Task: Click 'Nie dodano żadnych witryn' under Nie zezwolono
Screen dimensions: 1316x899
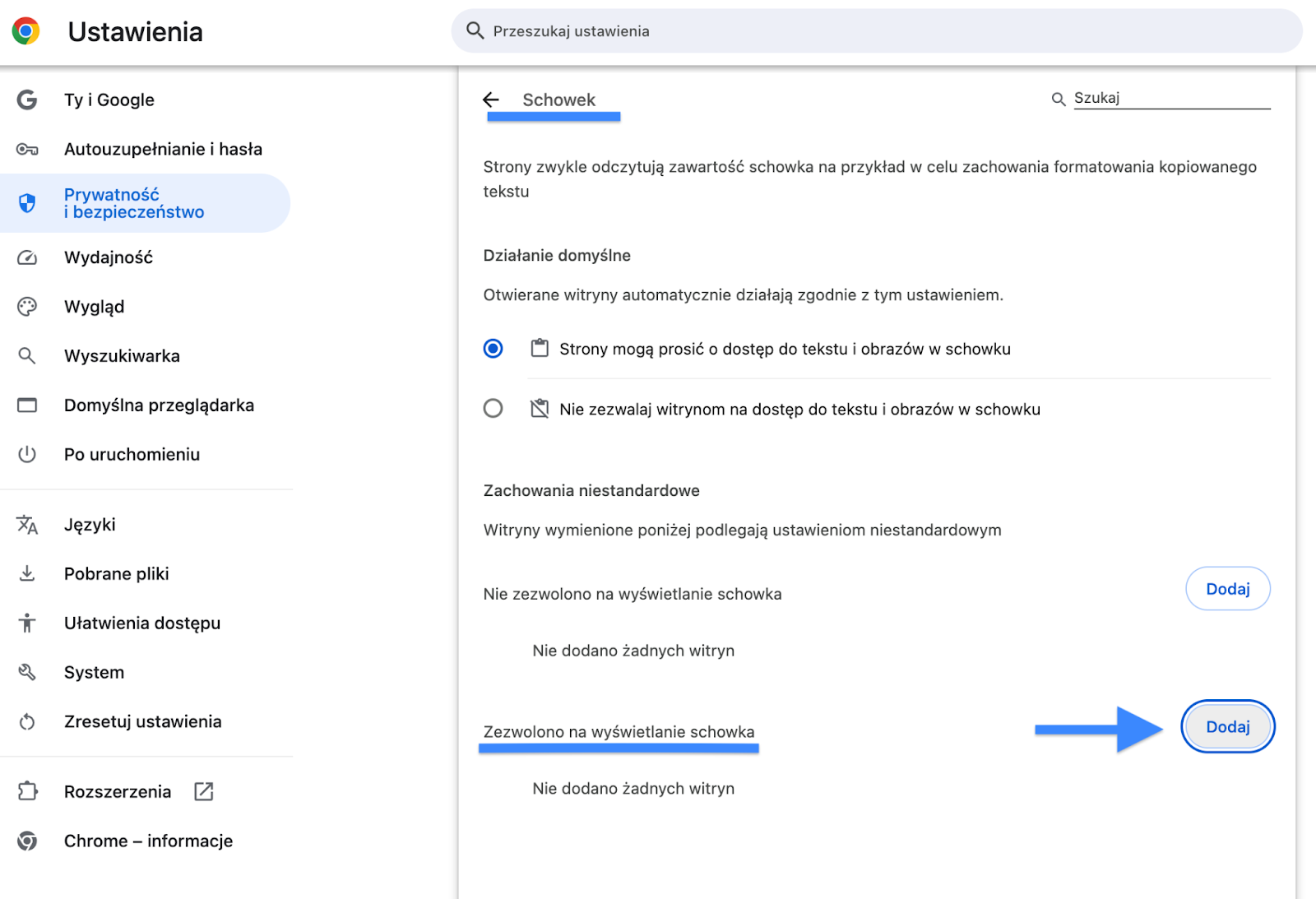Action: click(633, 651)
